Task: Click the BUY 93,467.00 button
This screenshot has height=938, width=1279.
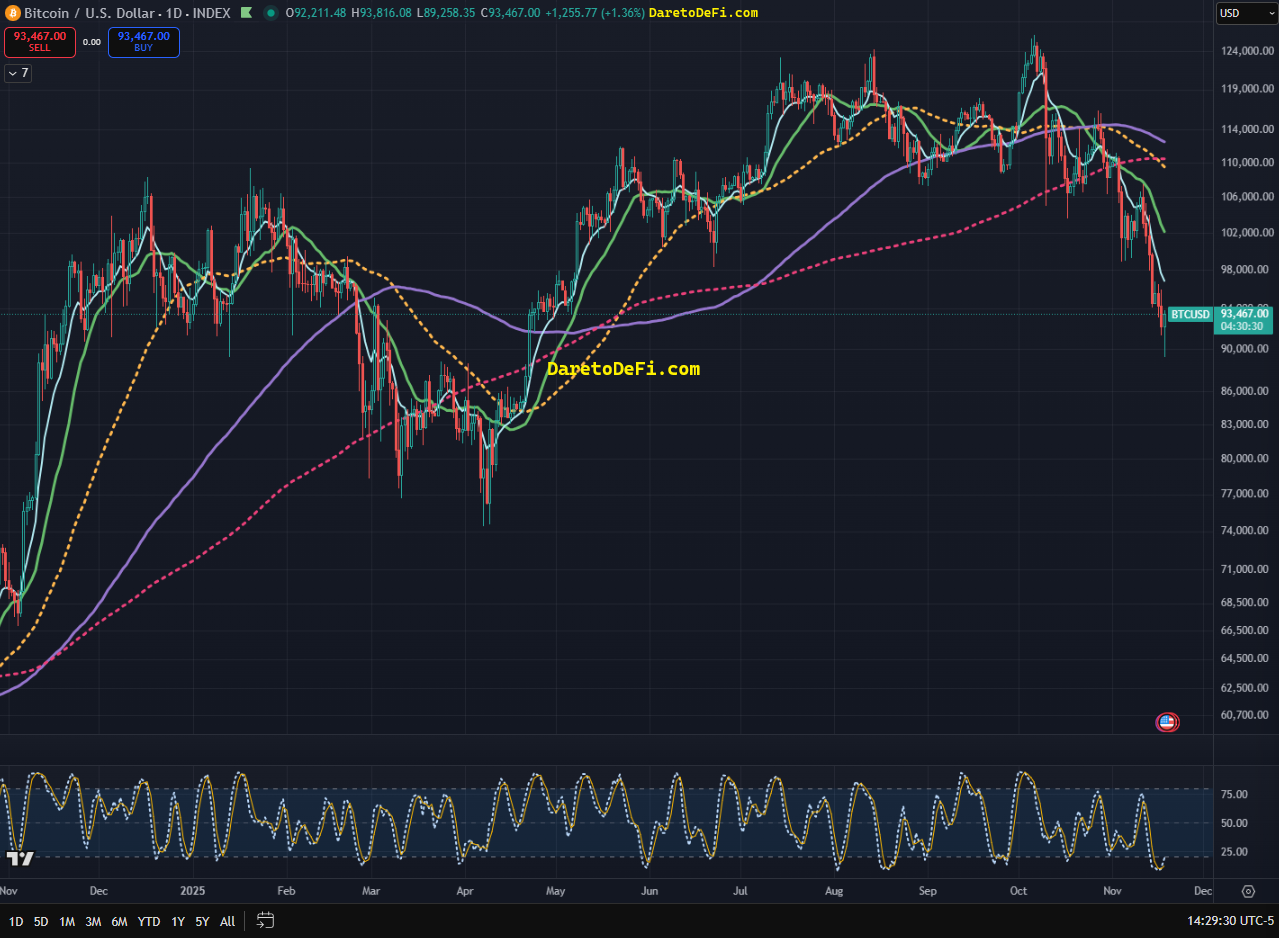Action: (x=144, y=42)
